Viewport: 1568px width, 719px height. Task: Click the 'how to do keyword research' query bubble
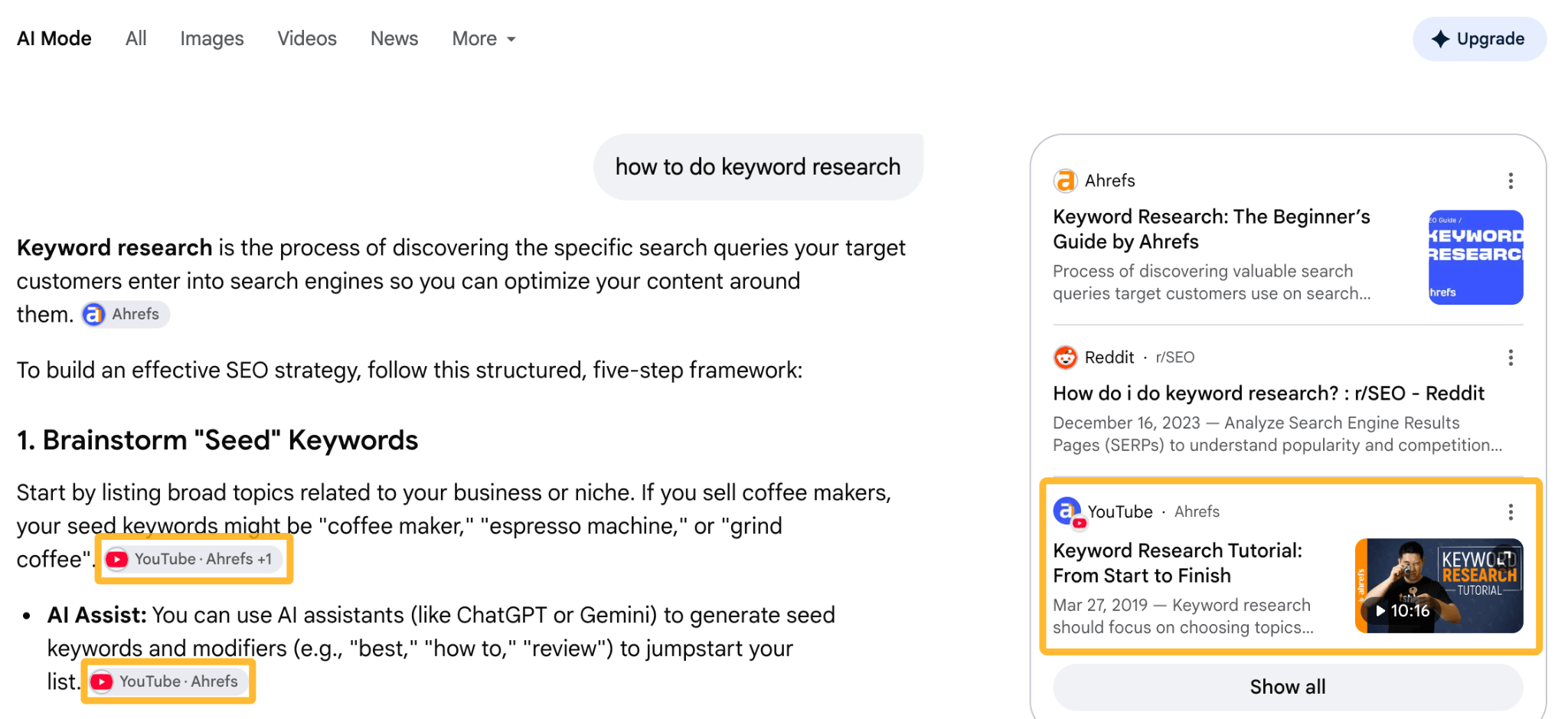(x=758, y=167)
